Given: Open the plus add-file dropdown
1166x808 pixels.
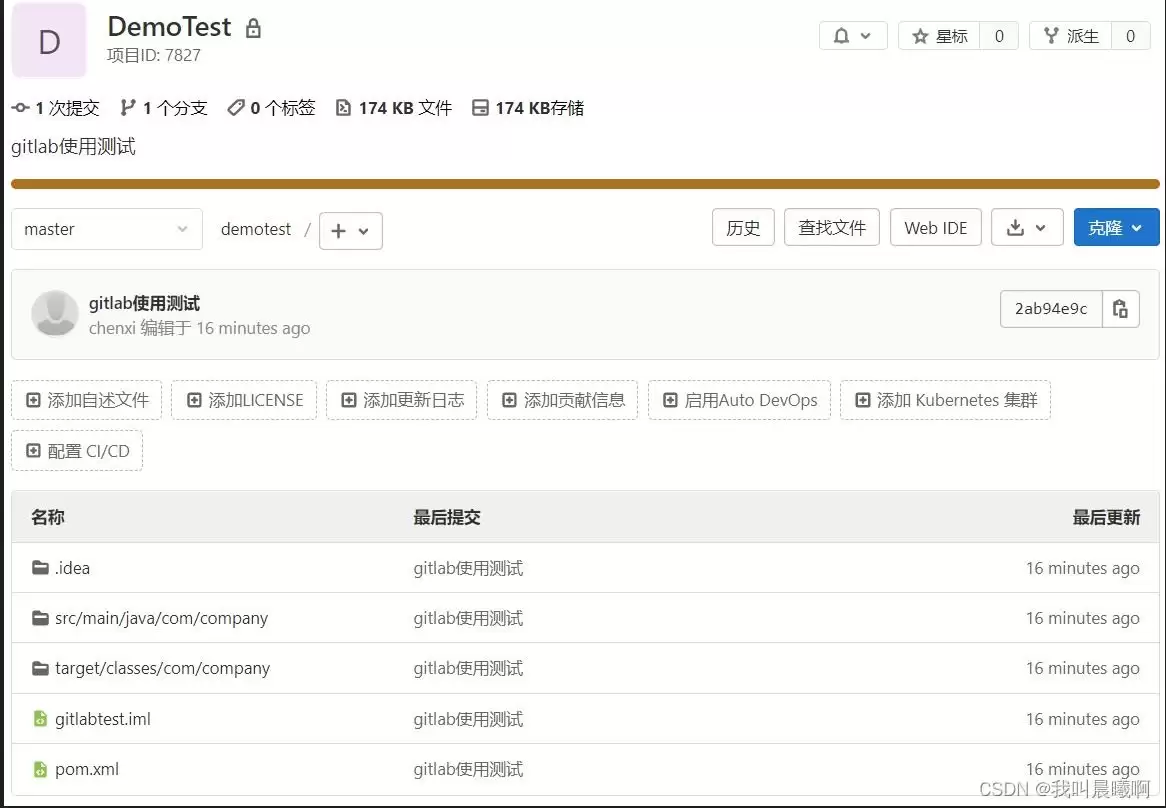Looking at the screenshot, I should (x=350, y=230).
